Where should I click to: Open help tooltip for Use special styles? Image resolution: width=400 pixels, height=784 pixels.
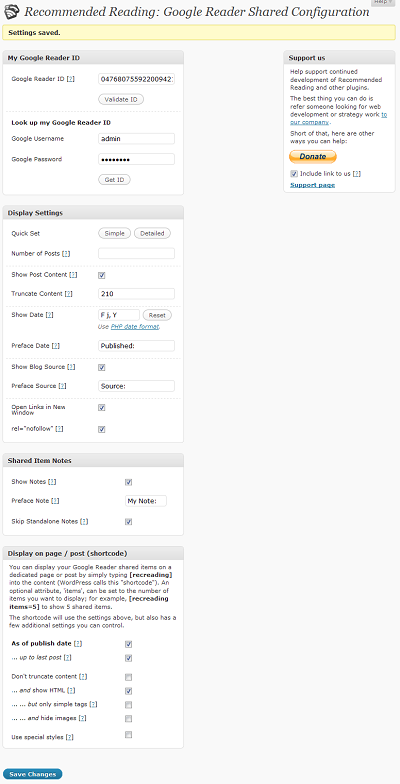(x=70, y=737)
